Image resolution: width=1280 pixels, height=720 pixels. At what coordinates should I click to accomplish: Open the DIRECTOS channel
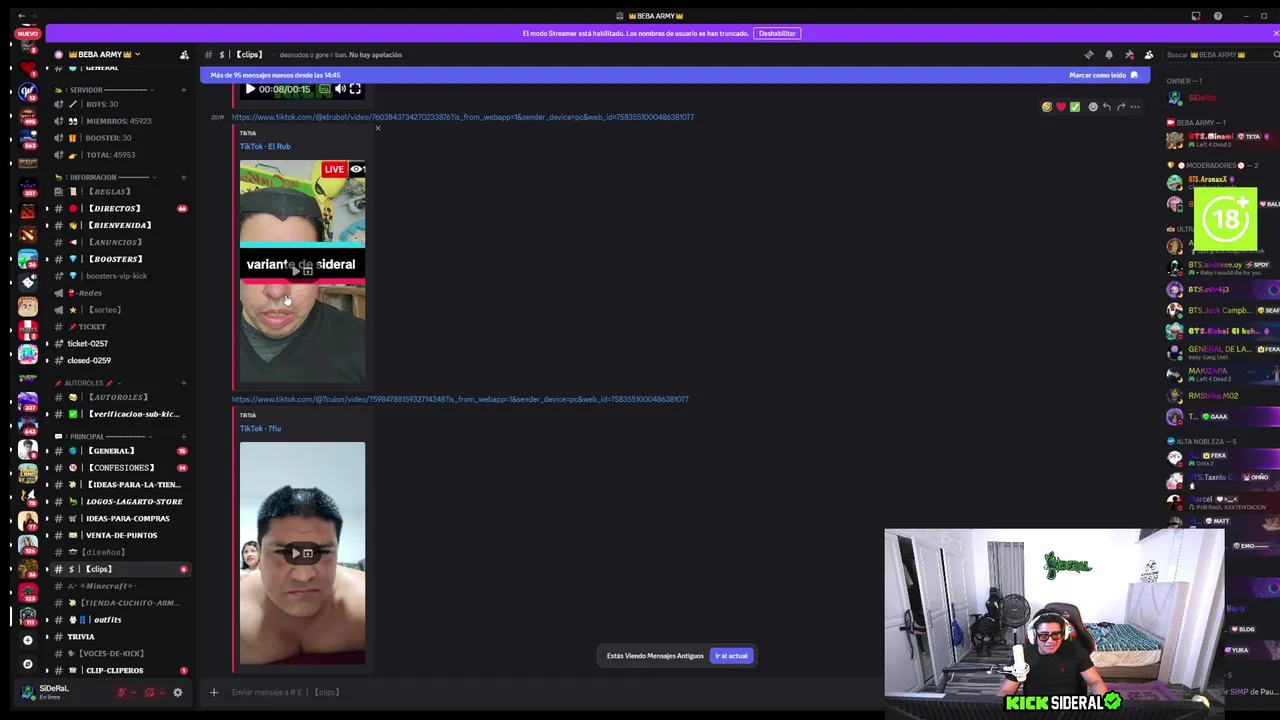click(118, 208)
